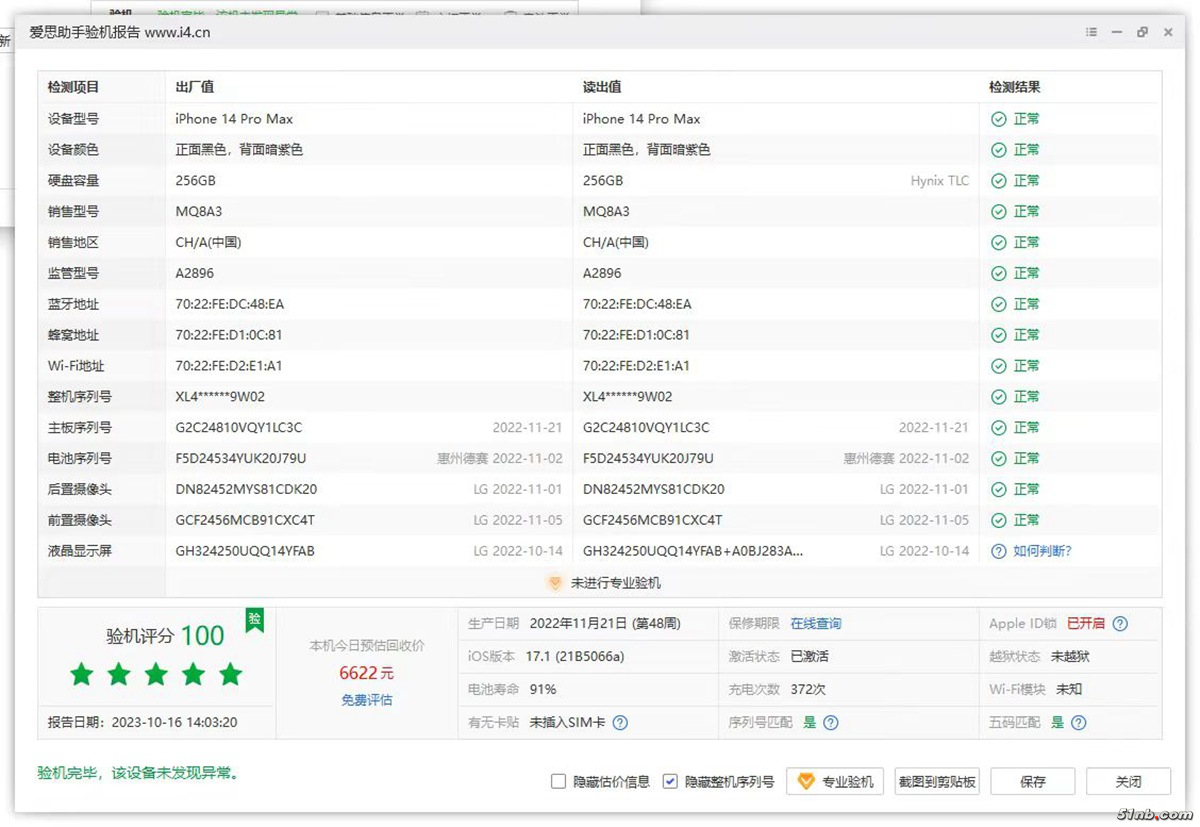Uncheck the 隐藏整机序列号 checkbox

(x=670, y=782)
